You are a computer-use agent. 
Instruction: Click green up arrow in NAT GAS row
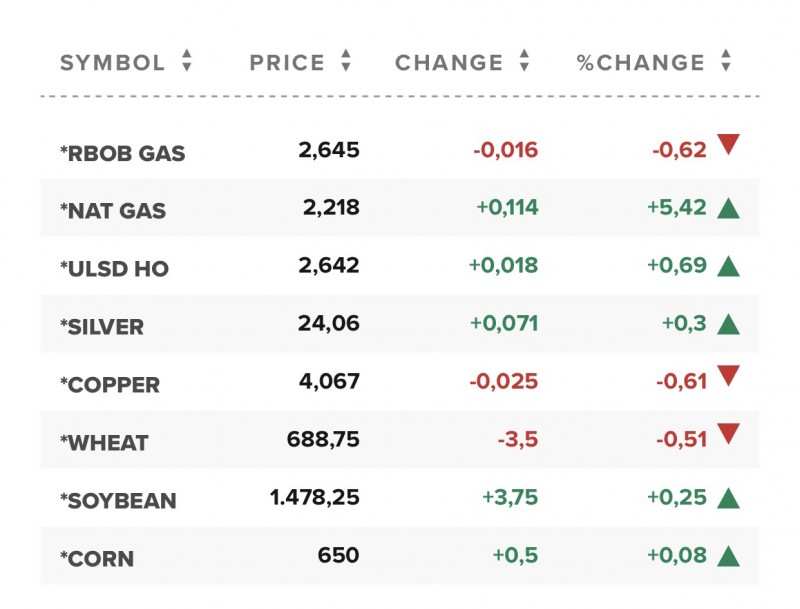tap(728, 209)
